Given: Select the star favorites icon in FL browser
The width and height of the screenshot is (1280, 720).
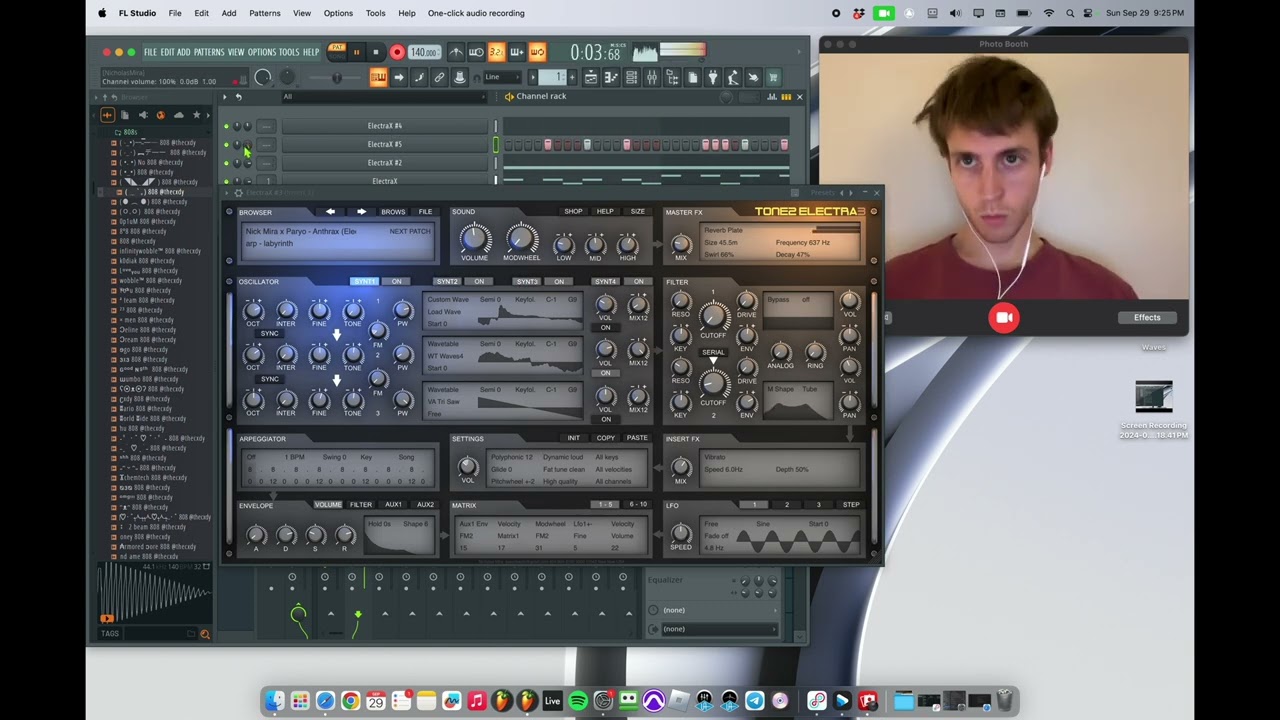Looking at the screenshot, I should (x=196, y=115).
